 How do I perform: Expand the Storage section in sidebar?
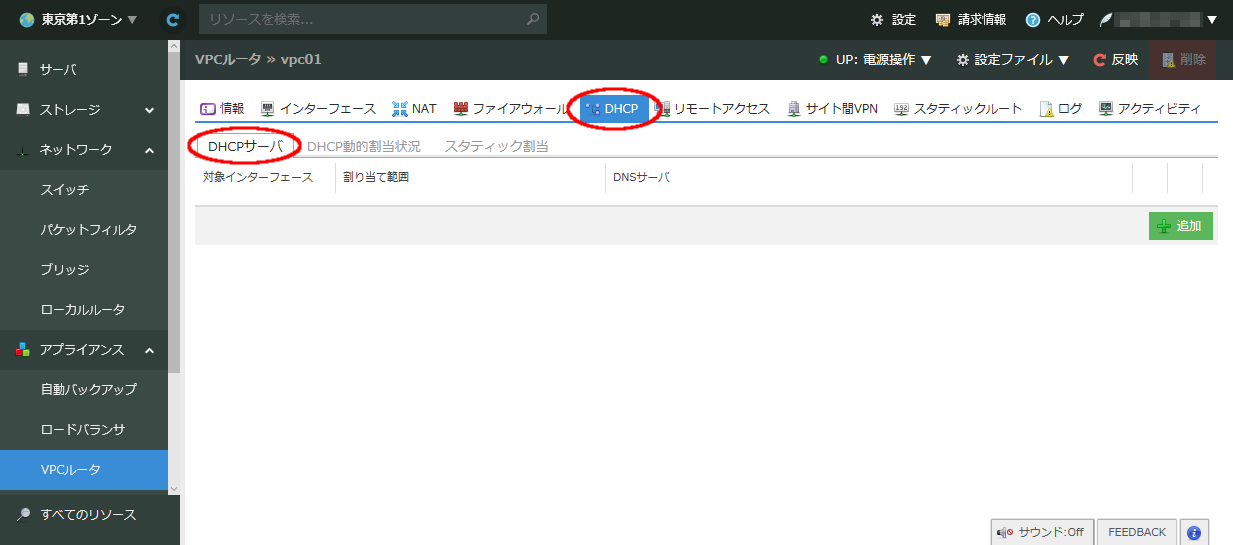pos(149,110)
